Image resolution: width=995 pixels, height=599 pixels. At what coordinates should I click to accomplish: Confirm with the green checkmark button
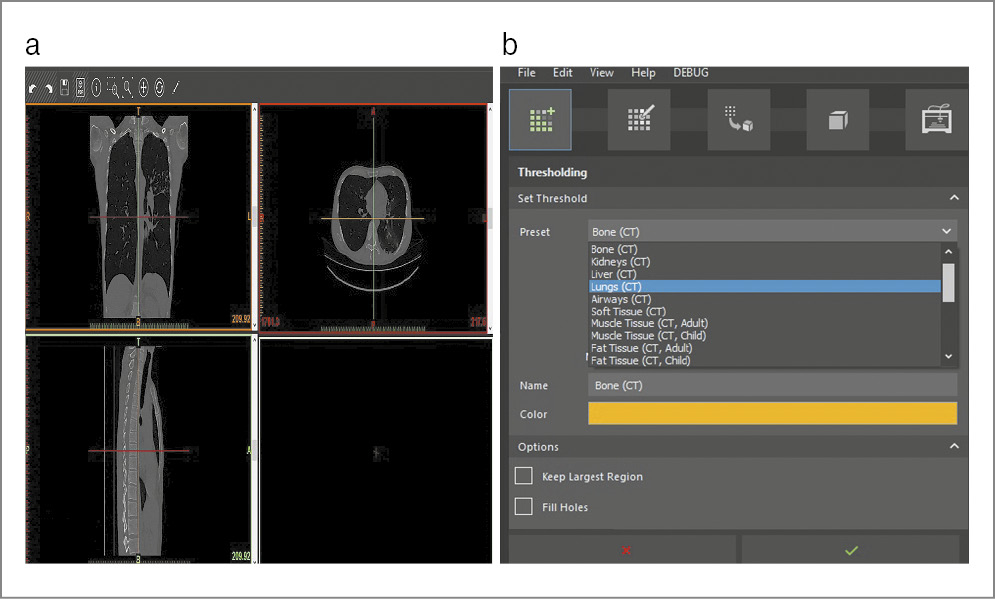click(851, 550)
